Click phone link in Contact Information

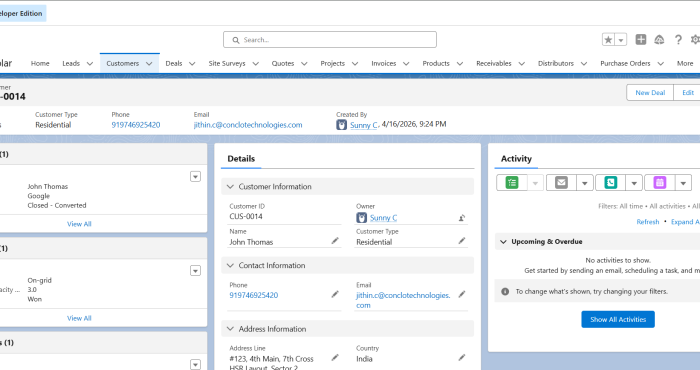click(254, 295)
